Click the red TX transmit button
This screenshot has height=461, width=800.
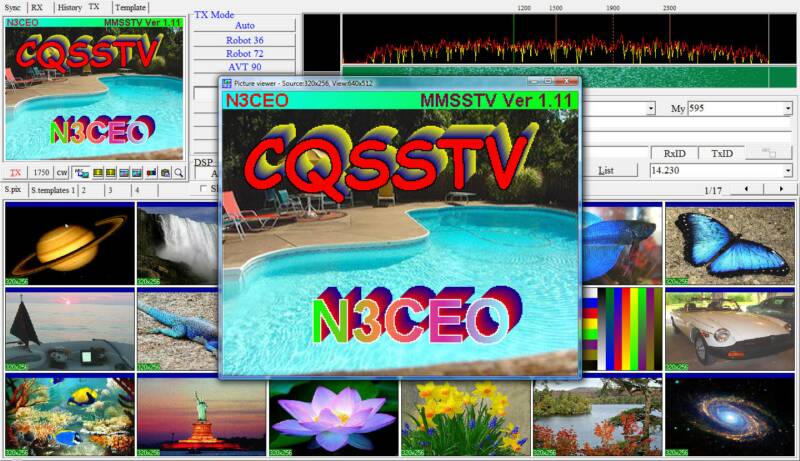click(x=16, y=173)
